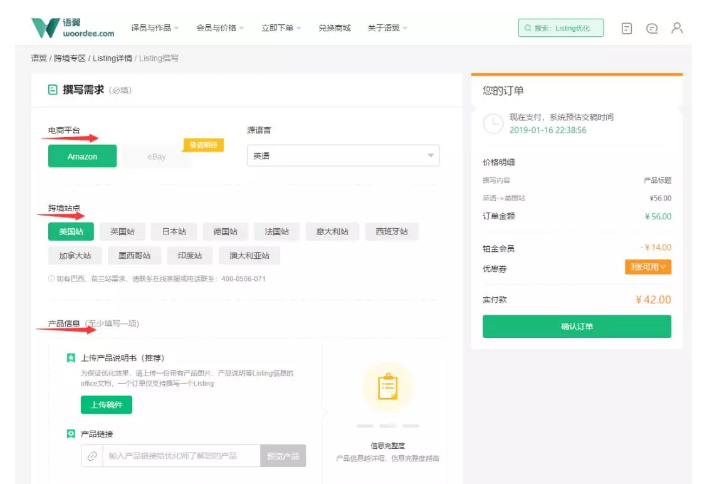Viewport: 710px width, 484px height.
Task: Click the clipboard 信息完整度 icon
Action: tap(388, 387)
